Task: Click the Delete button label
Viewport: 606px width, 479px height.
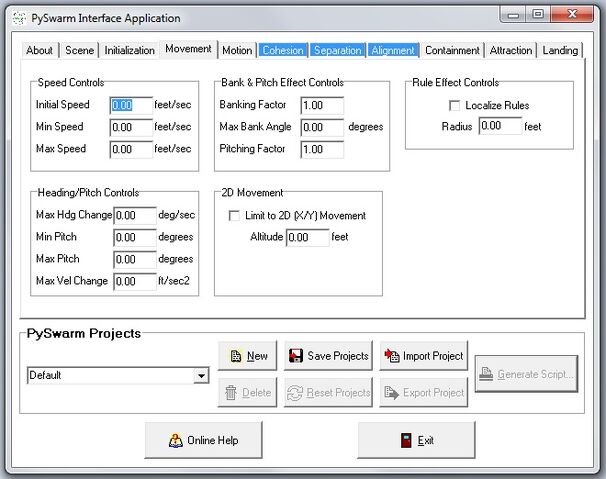Action: tap(257, 393)
